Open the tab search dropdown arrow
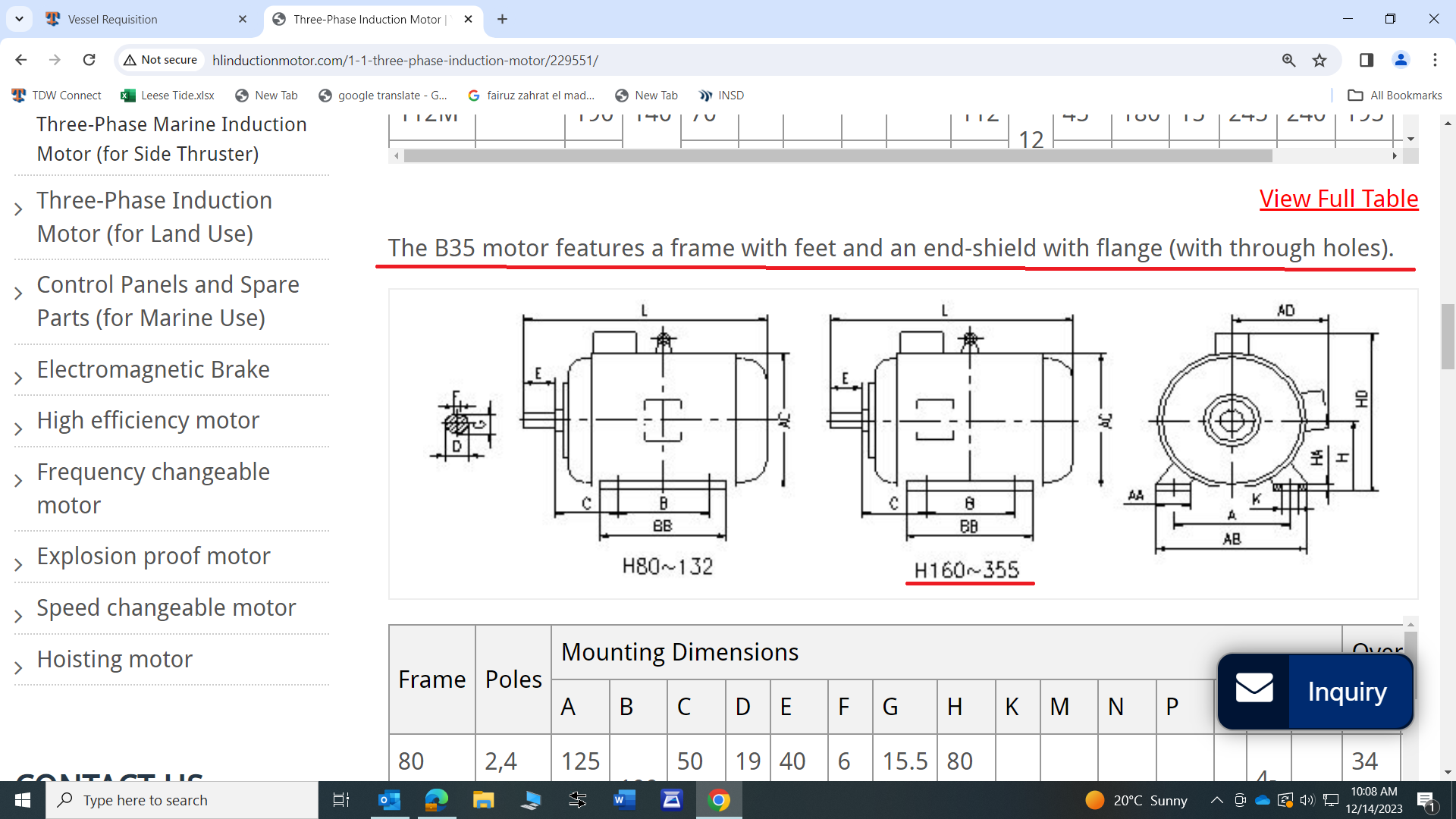The image size is (1456, 819). click(19, 19)
